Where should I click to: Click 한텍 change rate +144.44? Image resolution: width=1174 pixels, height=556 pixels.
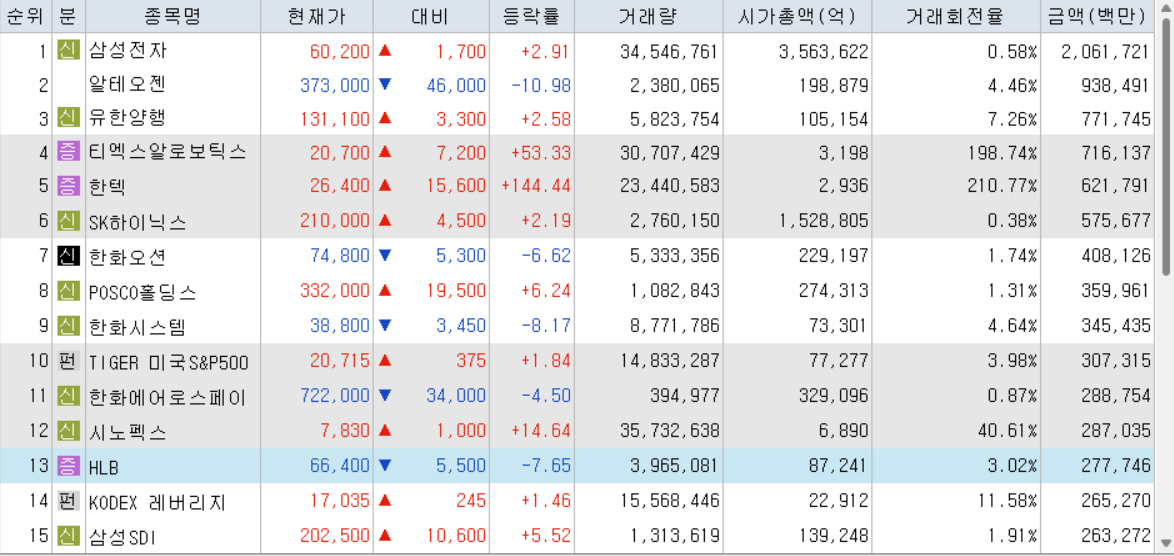tap(536, 186)
